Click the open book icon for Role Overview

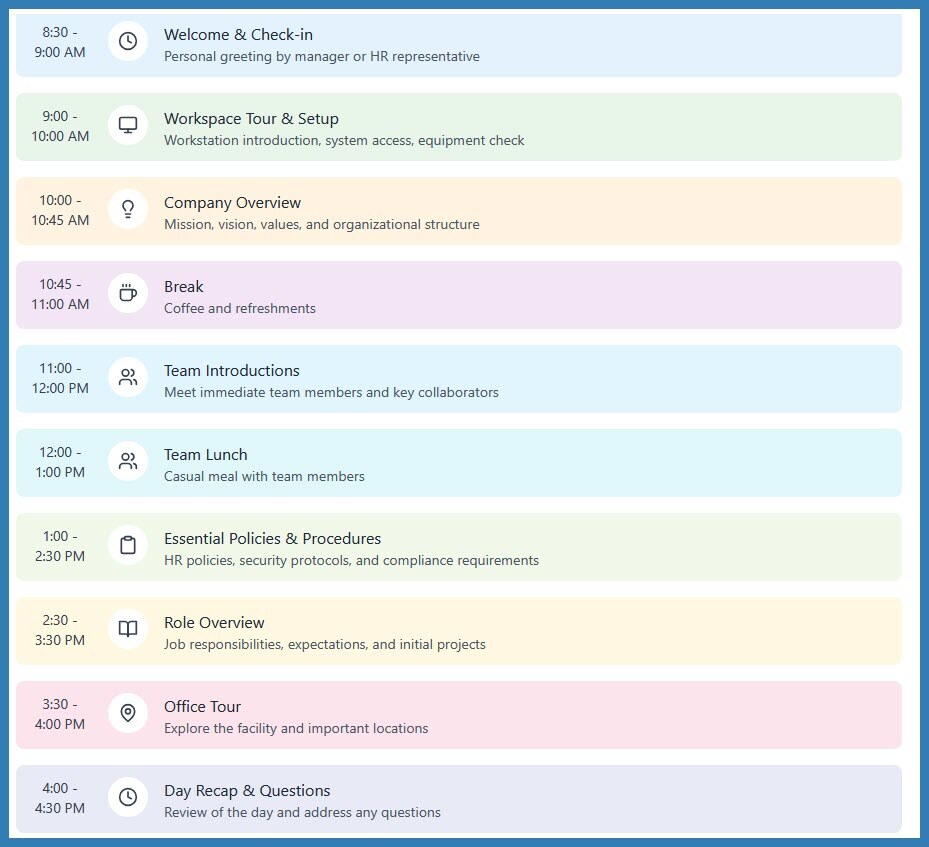click(x=128, y=629)
